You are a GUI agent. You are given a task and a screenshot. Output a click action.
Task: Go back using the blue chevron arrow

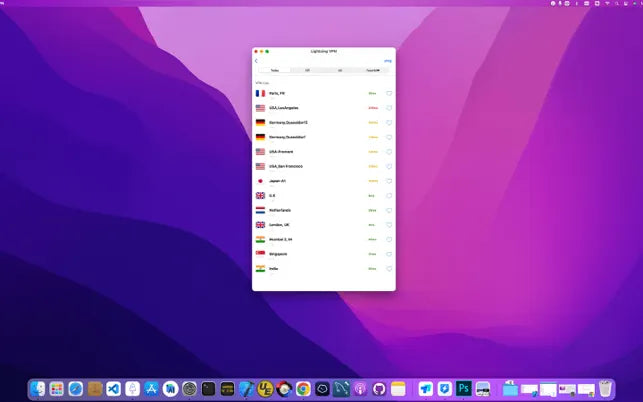tap(256, 61)
